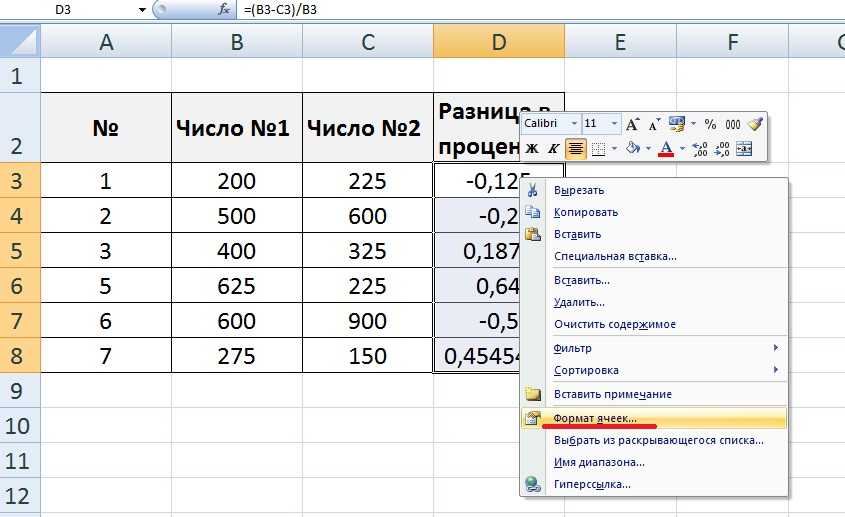Viewport: 845px width, 517px height.
Task: Apply red font color
Action: pyautogui.click(x=666, y=148)
